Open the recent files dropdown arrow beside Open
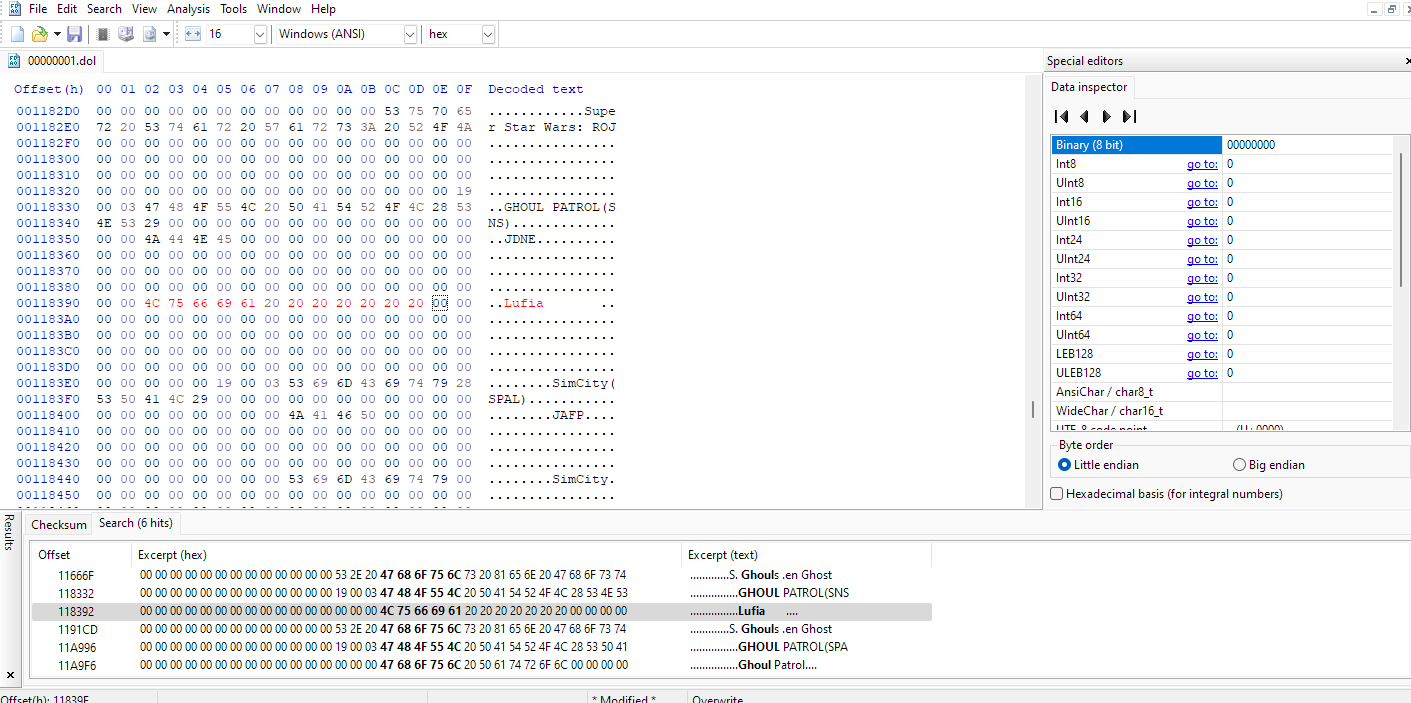 [57, 34]
